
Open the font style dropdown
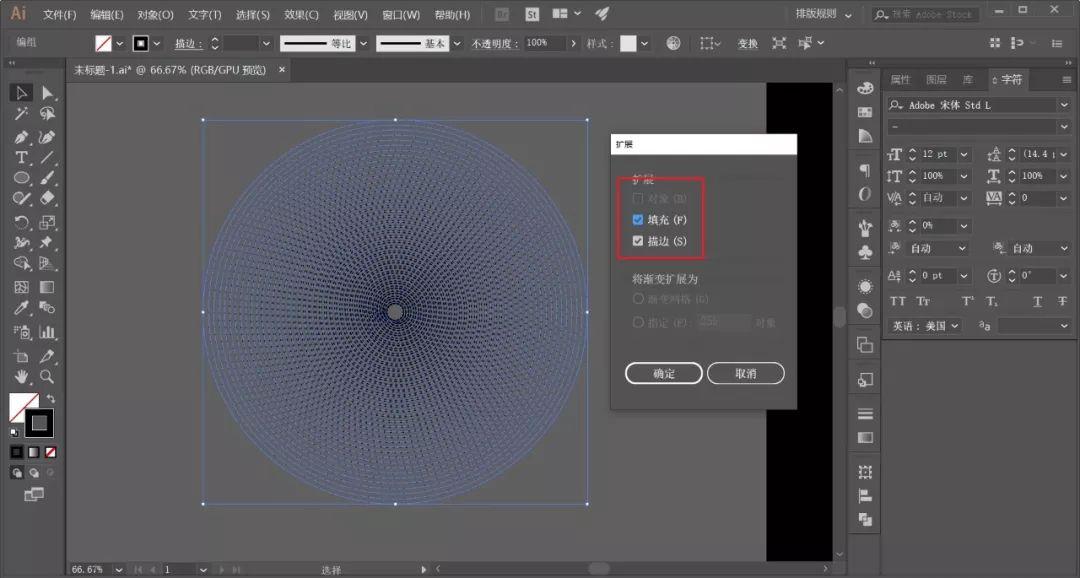point(1064,127)
